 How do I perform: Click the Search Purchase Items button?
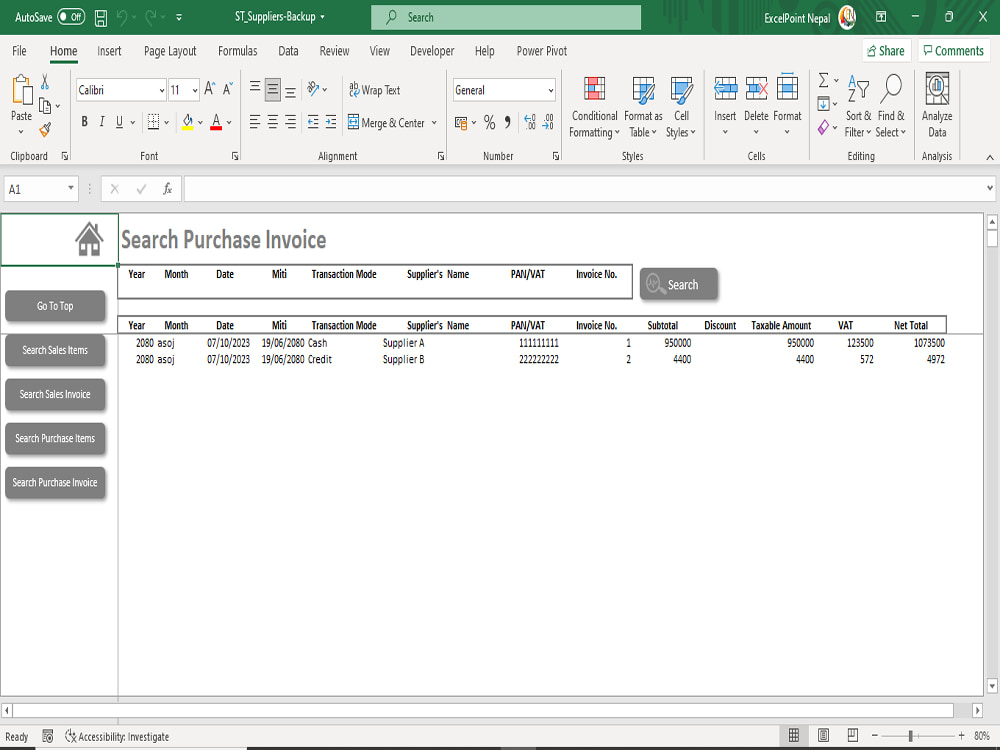pyautogui.click(x=55, y=439)
